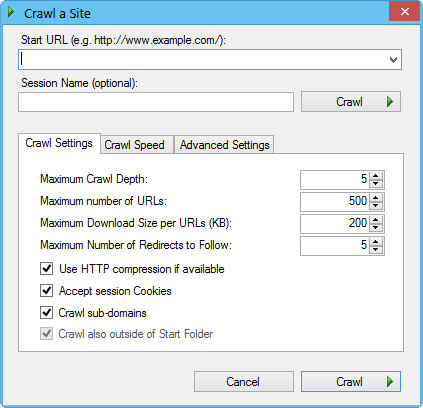Decrease Maximum Number of Redirects to Follow
This screenshot has height=408, width=423.
click(x=376, y=249)
